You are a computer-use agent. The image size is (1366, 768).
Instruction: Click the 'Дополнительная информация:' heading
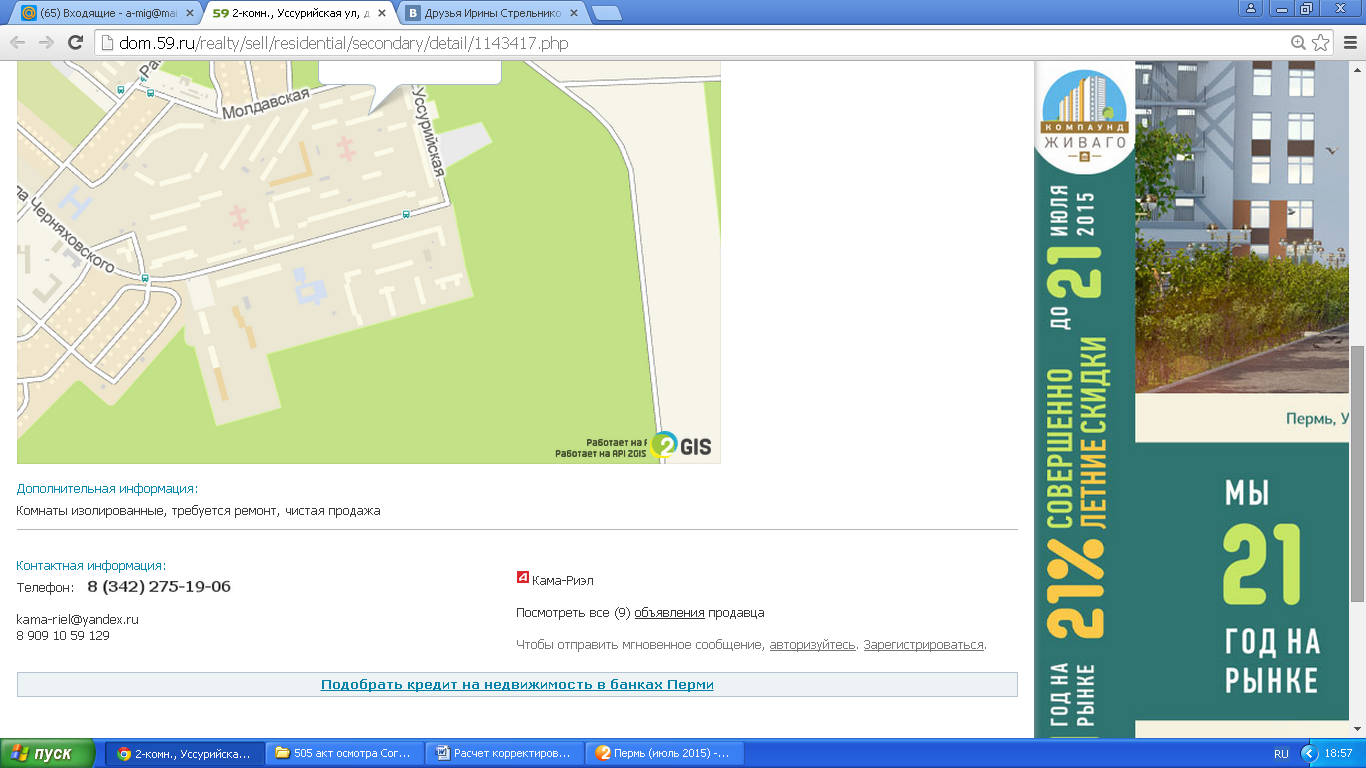(107, 489)
